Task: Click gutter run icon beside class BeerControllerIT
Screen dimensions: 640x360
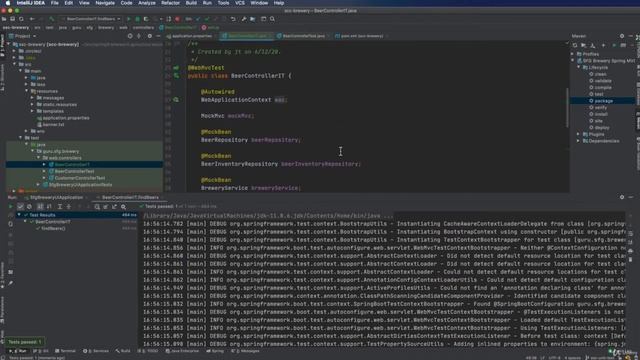Action: pyautogui.click(x=176, y=76)
